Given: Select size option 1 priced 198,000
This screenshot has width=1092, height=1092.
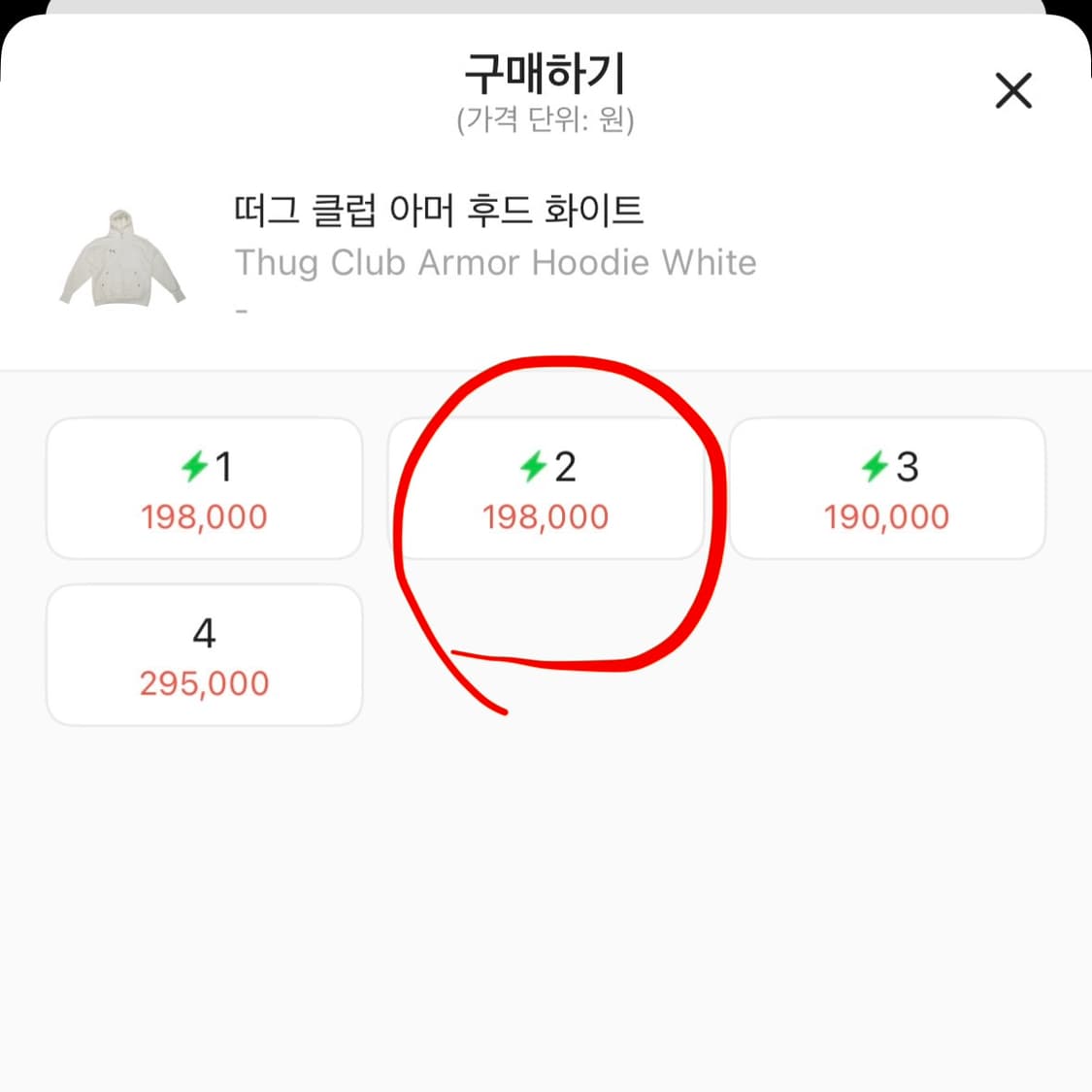Looking at the screenshot, I should point(204,488).
